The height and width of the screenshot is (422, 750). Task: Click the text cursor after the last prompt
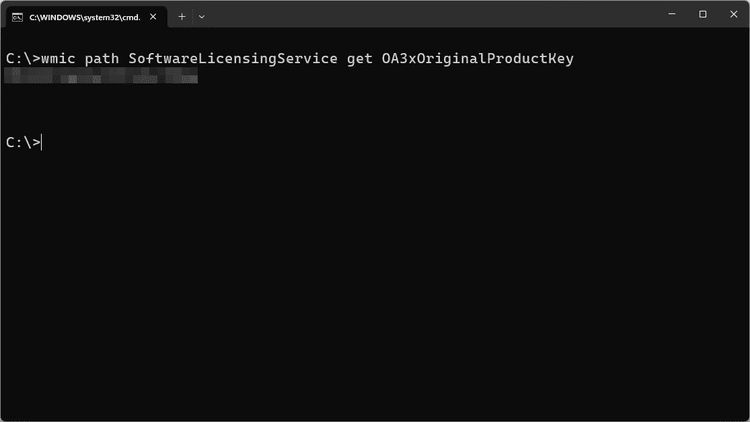point(43,143)
